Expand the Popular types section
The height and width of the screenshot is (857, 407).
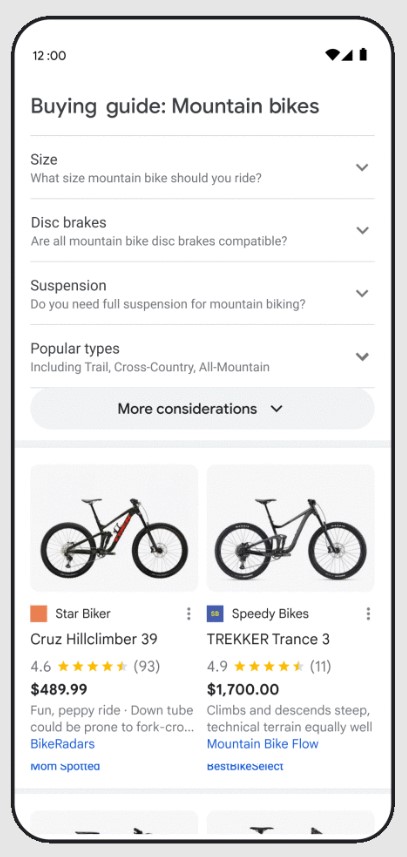click(202, 356)
